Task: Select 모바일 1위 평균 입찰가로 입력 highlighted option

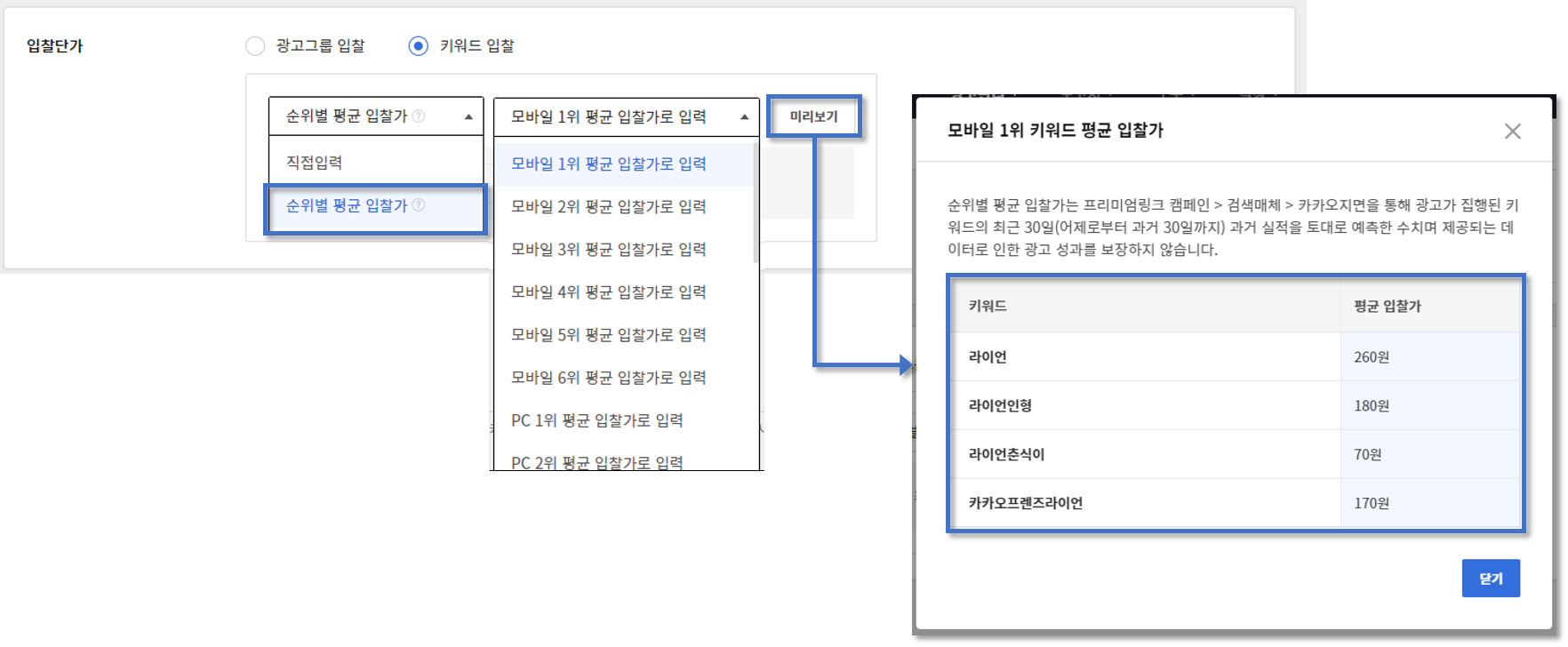Action: [x=624, y=164]
